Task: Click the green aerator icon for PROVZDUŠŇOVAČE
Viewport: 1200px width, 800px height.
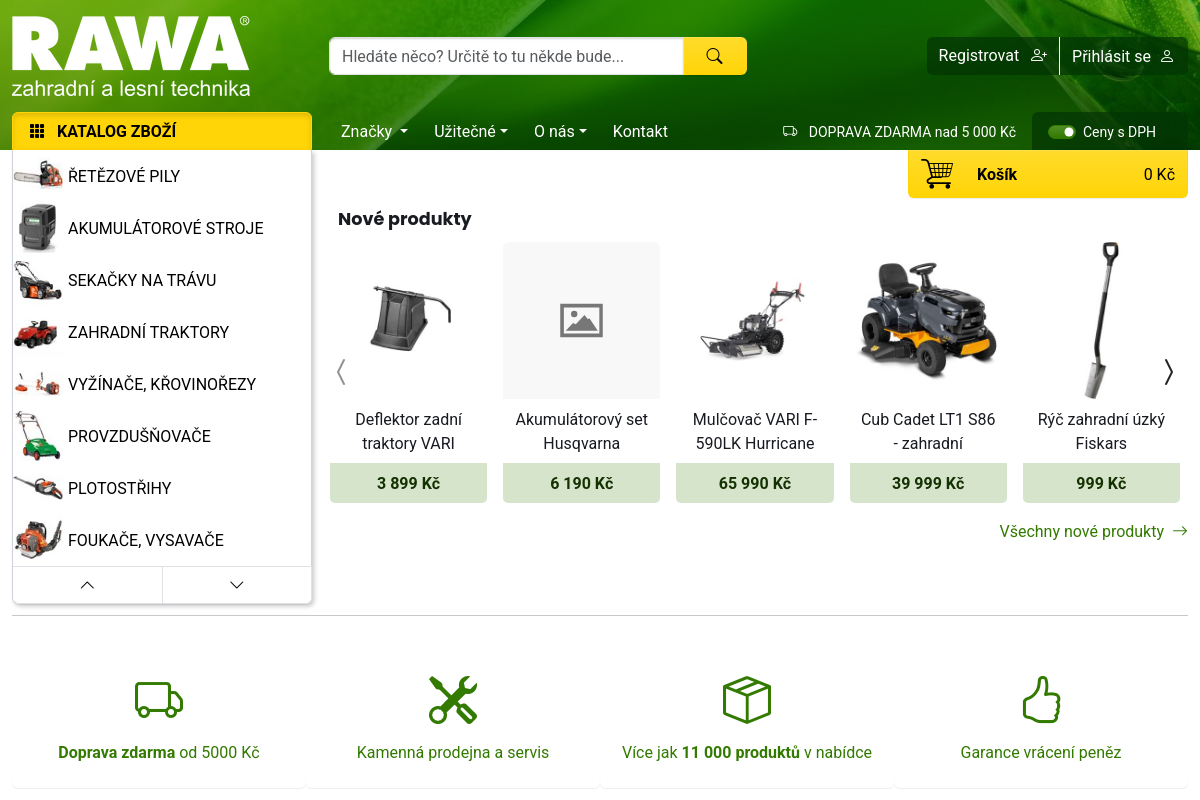Action: tap(38, 436)
